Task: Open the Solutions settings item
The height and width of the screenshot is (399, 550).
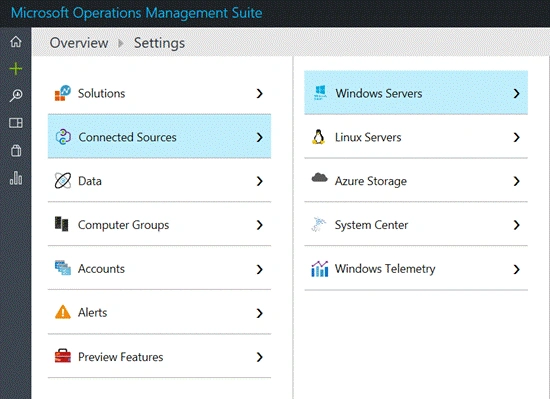Action: pyautogui.click(x=159, y=93)
